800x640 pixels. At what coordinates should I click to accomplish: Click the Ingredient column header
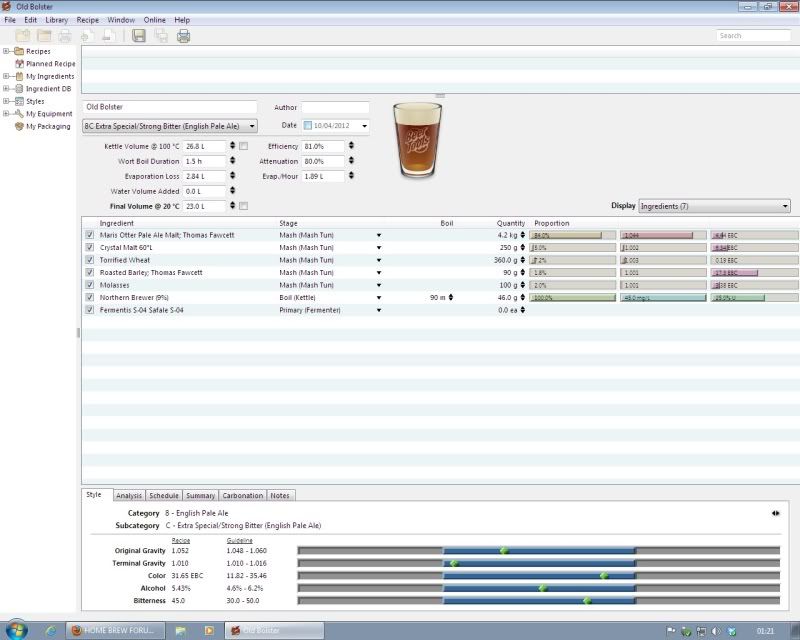tap(117, 223)
